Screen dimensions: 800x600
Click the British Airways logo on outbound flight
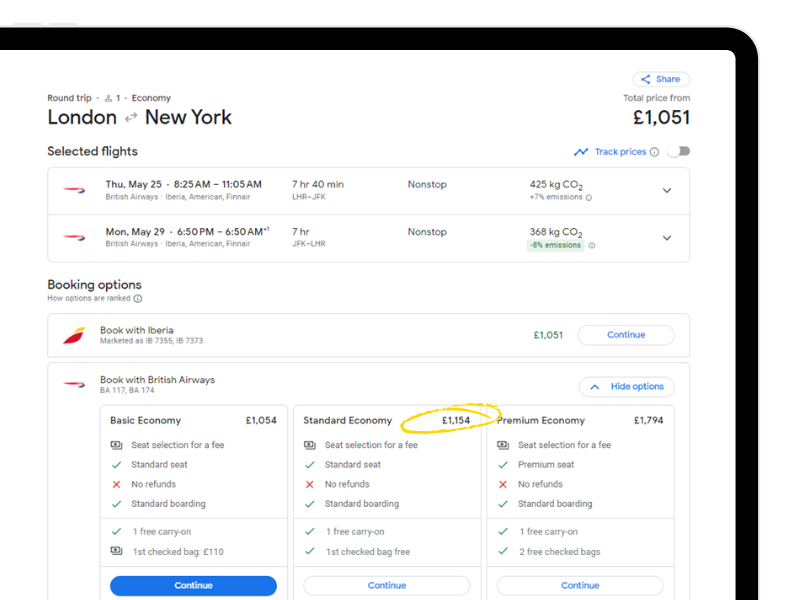75,190
